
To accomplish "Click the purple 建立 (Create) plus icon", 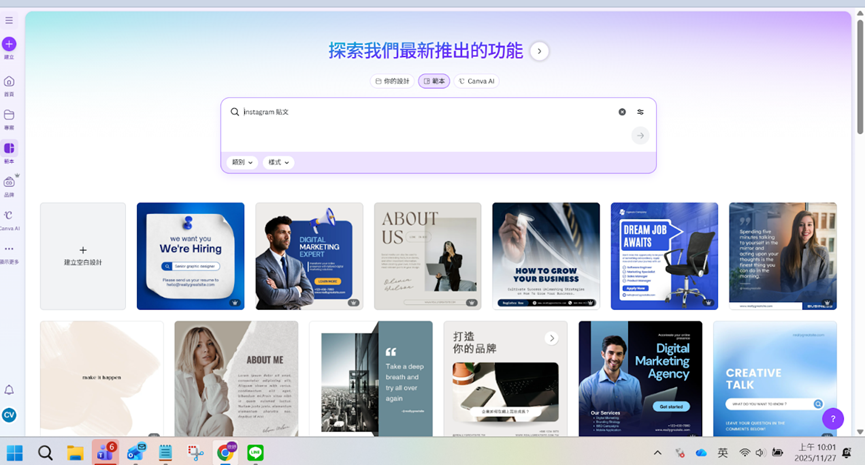I will click(9, 44).
